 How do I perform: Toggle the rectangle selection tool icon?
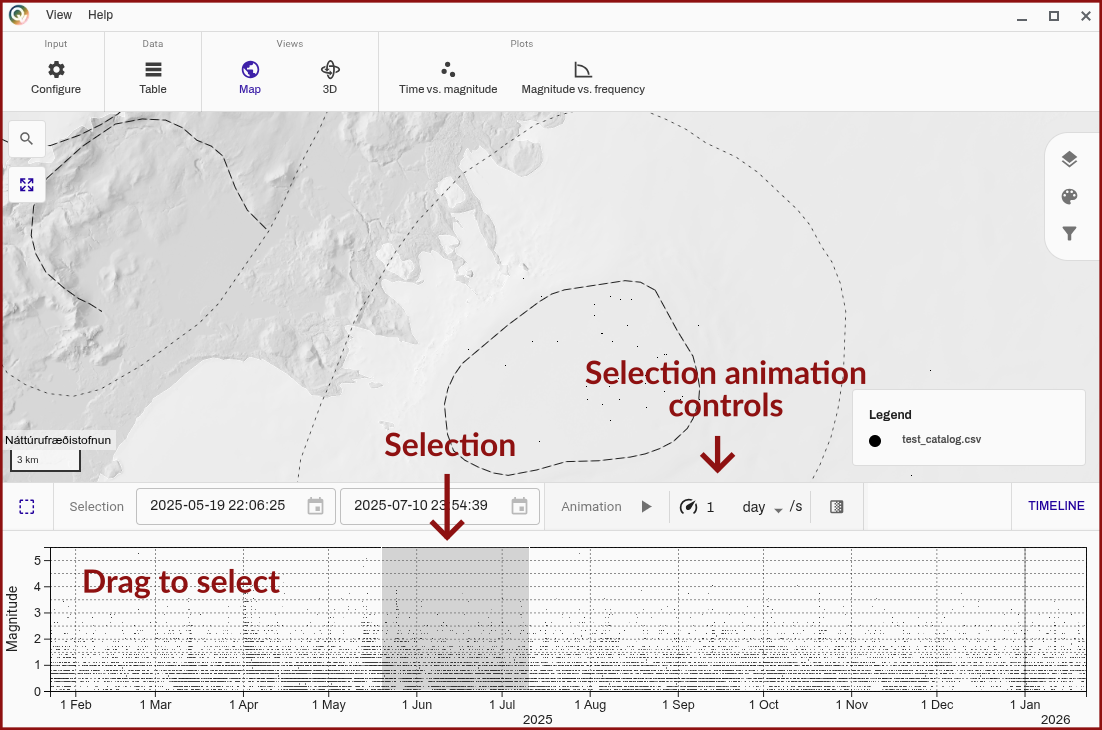point(27,507)
